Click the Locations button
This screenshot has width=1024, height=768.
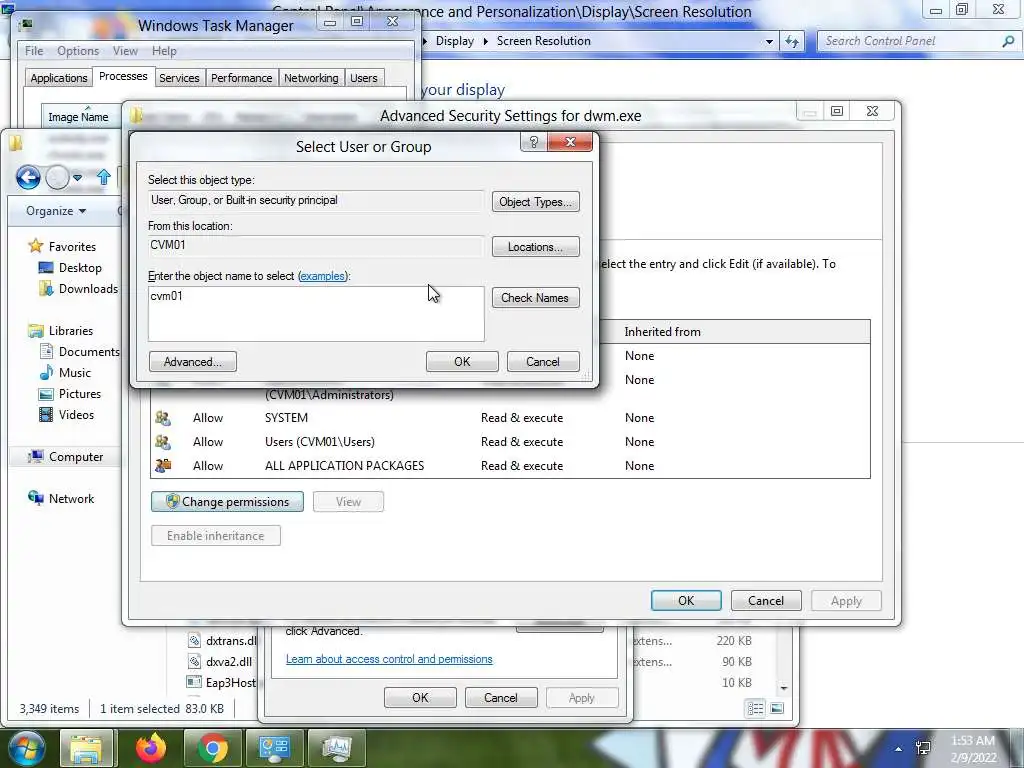click(x=536, y=247)
